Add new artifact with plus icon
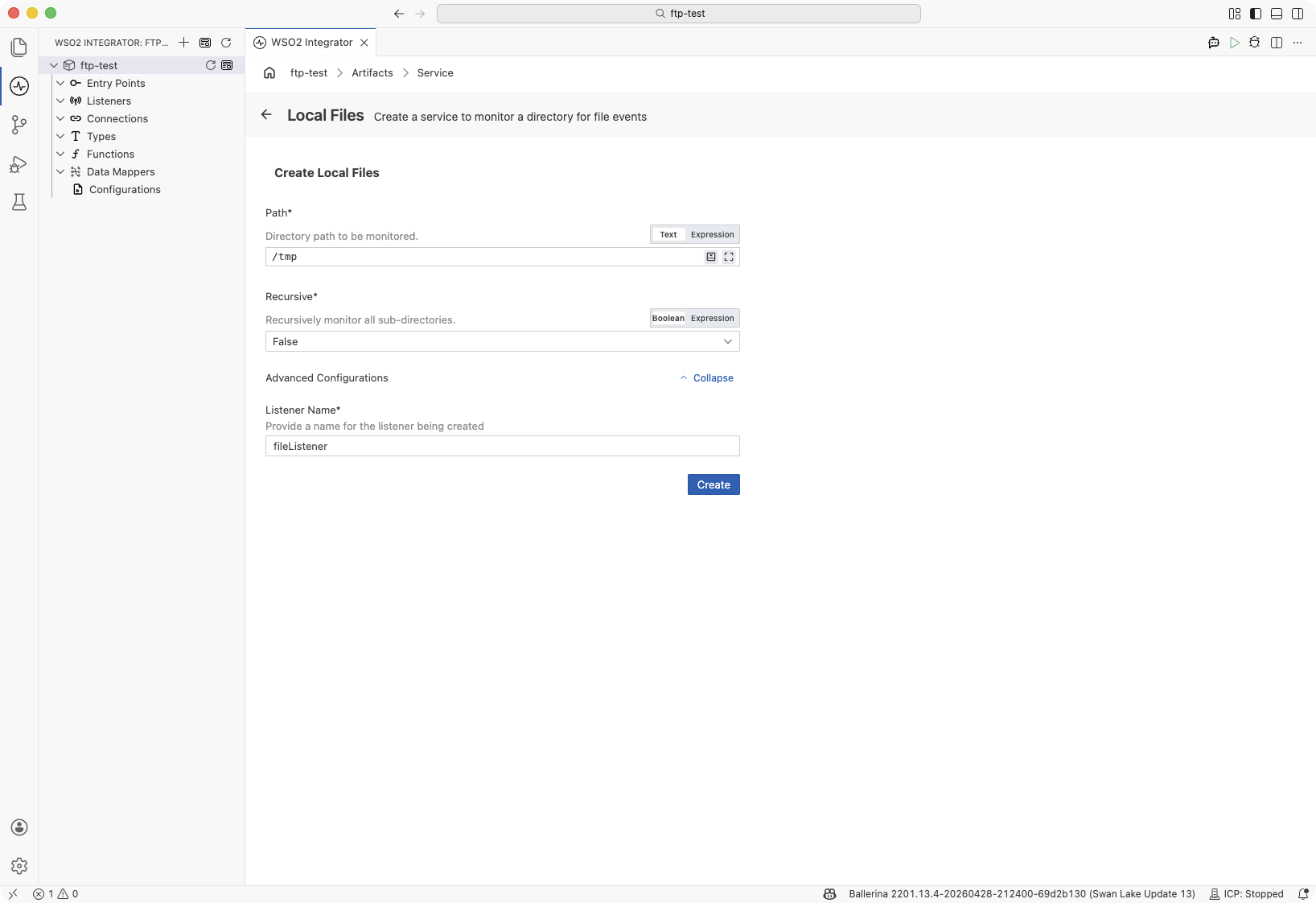 (184, 43)
